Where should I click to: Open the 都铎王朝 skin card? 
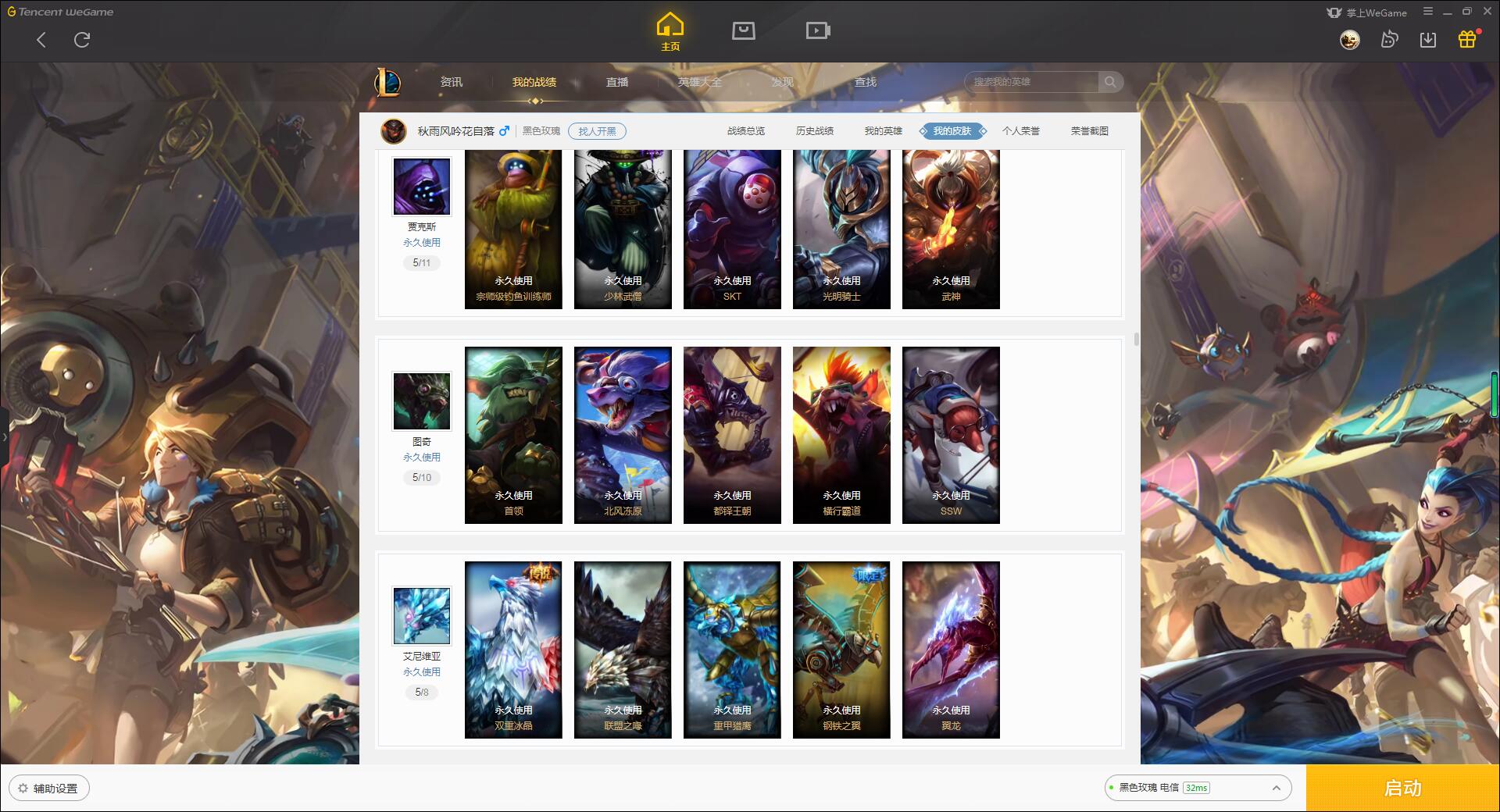click(732, 435)
